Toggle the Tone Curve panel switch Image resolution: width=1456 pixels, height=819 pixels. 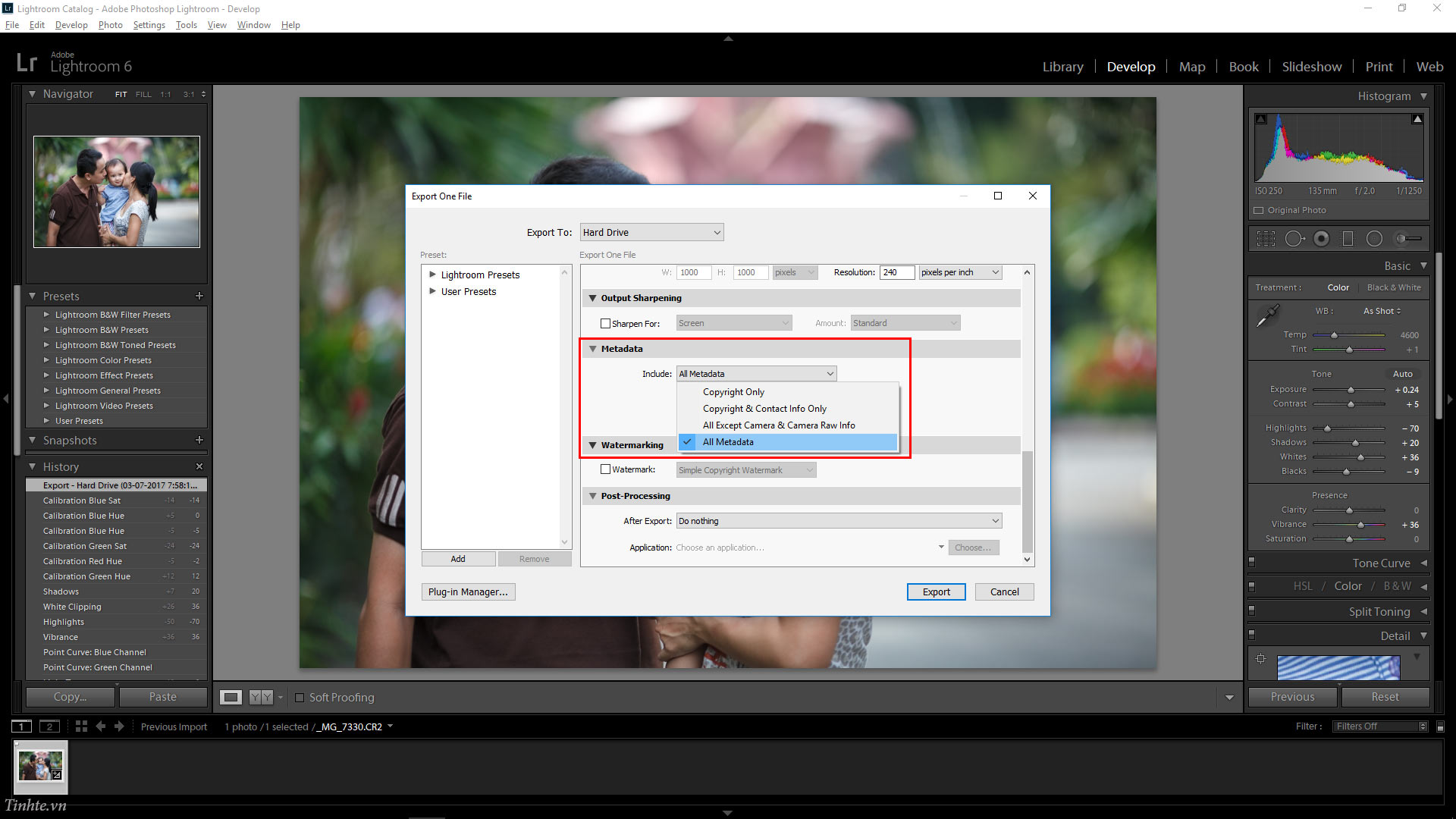[x=1251, y=562]
